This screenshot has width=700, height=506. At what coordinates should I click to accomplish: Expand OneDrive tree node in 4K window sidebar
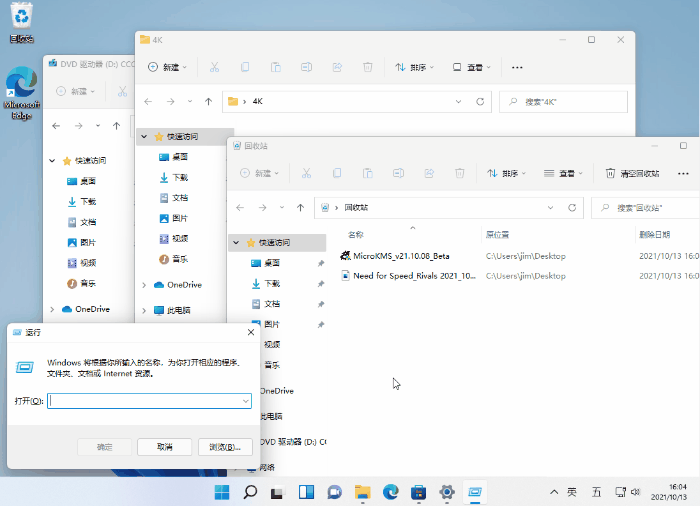(x=145, y=284)
